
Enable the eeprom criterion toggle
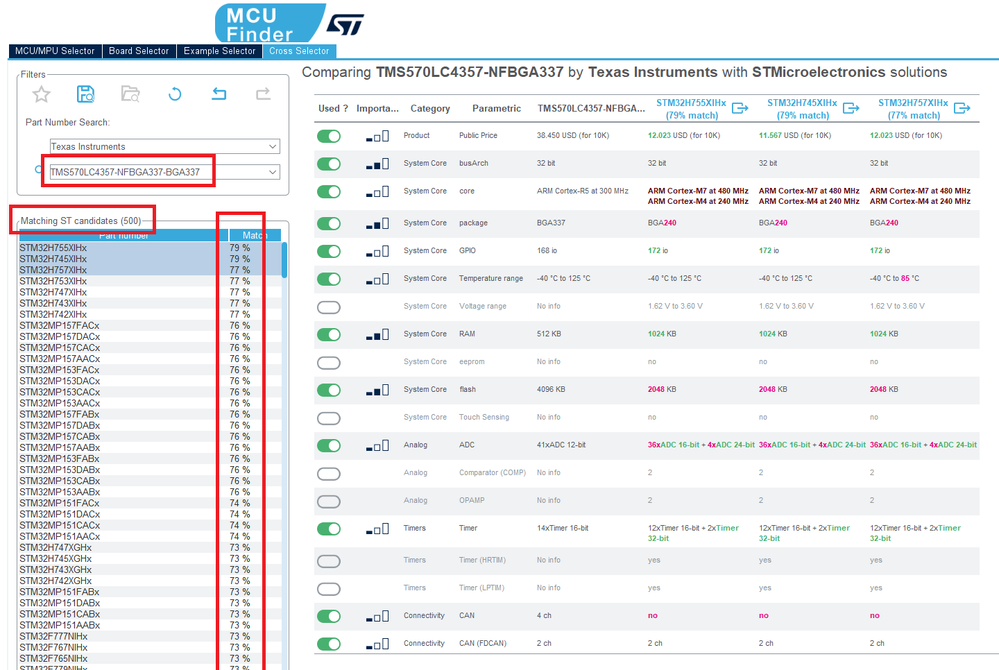tap(329, 363)
